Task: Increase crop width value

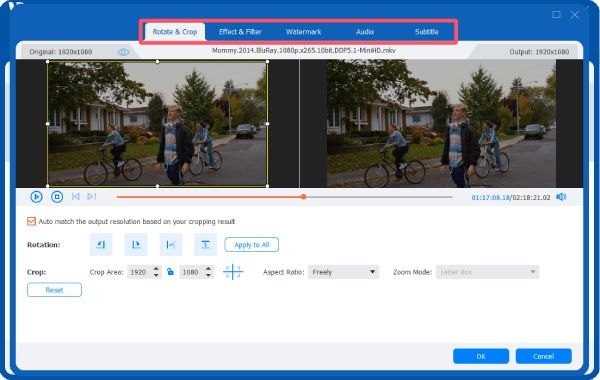Action: pos(156,269)
